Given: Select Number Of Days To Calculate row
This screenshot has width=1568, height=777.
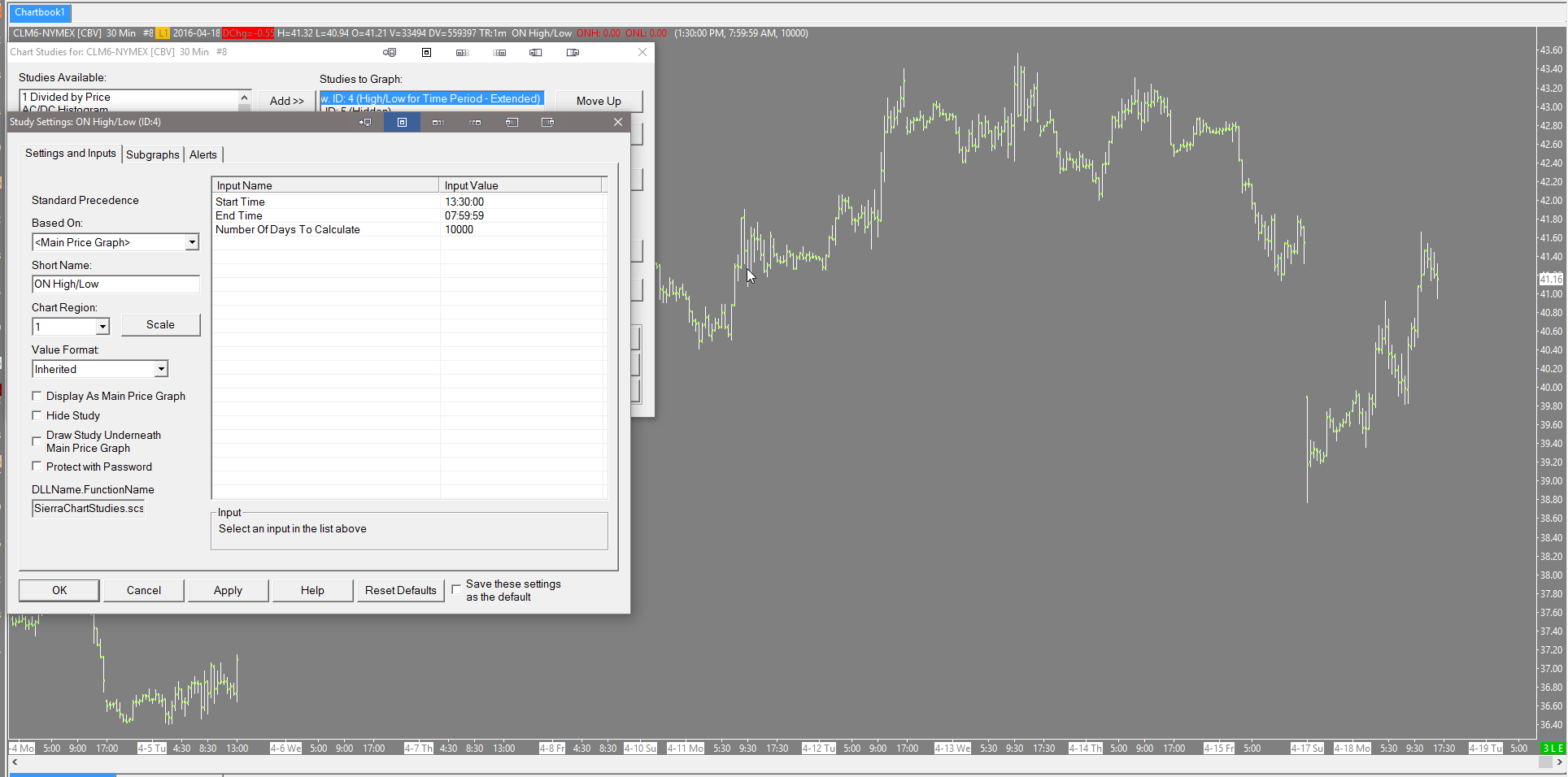Looking at the screenshot, I should [409, 229].
